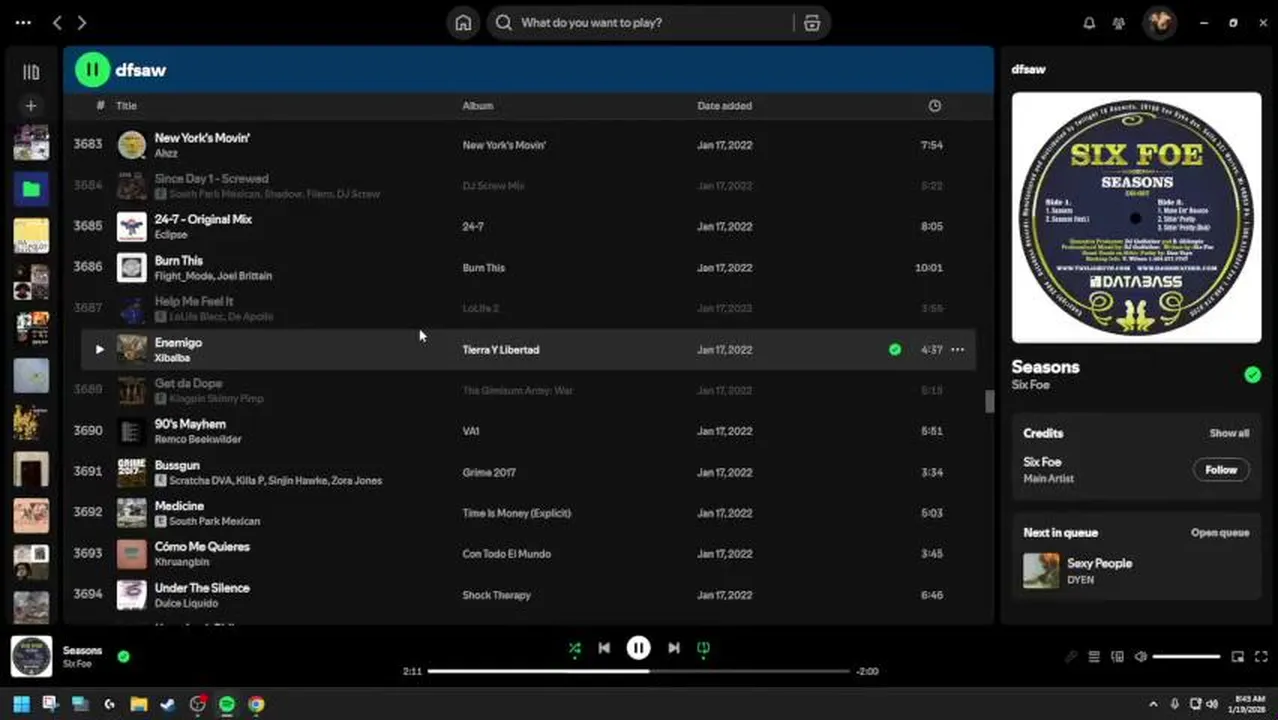Viewport: 1278px width, 720px height.
Task: Open the Tierra Y Libertad album link
Action: click(x=501, y=350)
